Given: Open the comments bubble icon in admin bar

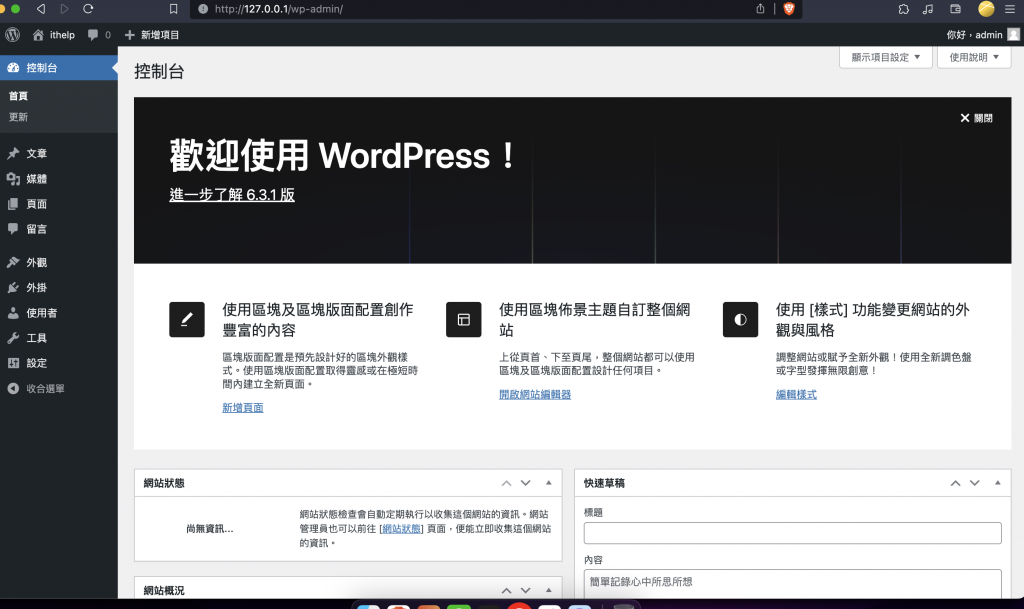Looking at the screenshot, I should 93,35.
